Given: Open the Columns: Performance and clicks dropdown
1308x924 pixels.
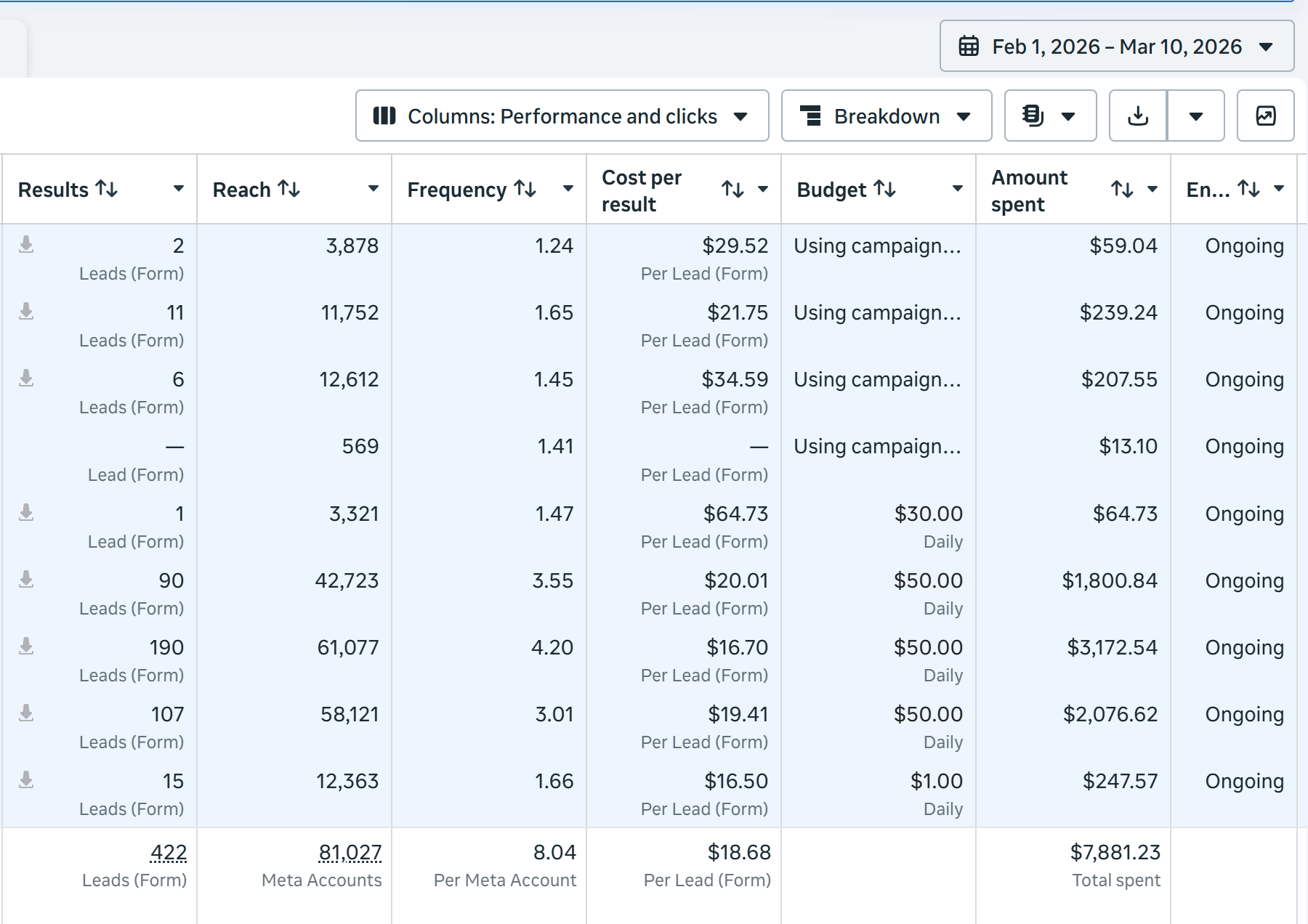Looking at the screenshot, I should [x=562, y=115].
